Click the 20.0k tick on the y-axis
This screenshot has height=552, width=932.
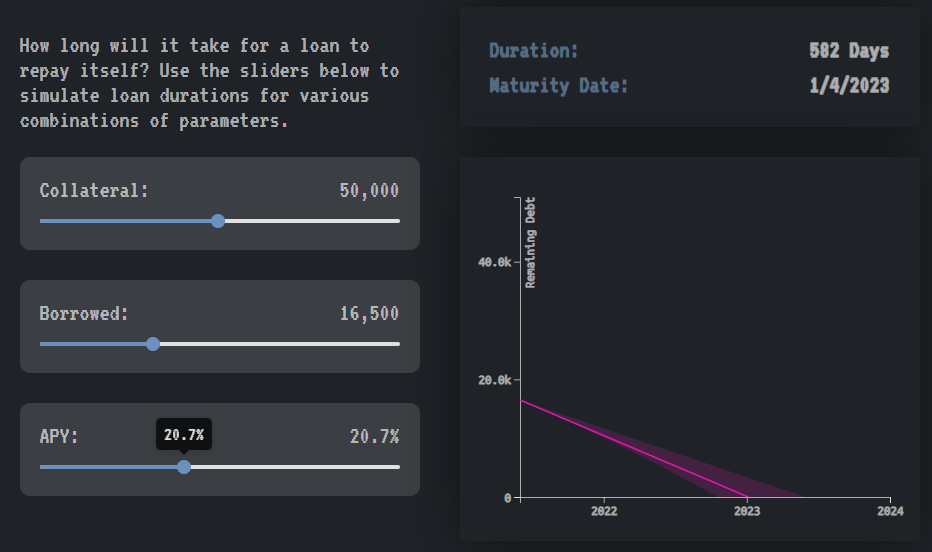[x=496, y=380]
